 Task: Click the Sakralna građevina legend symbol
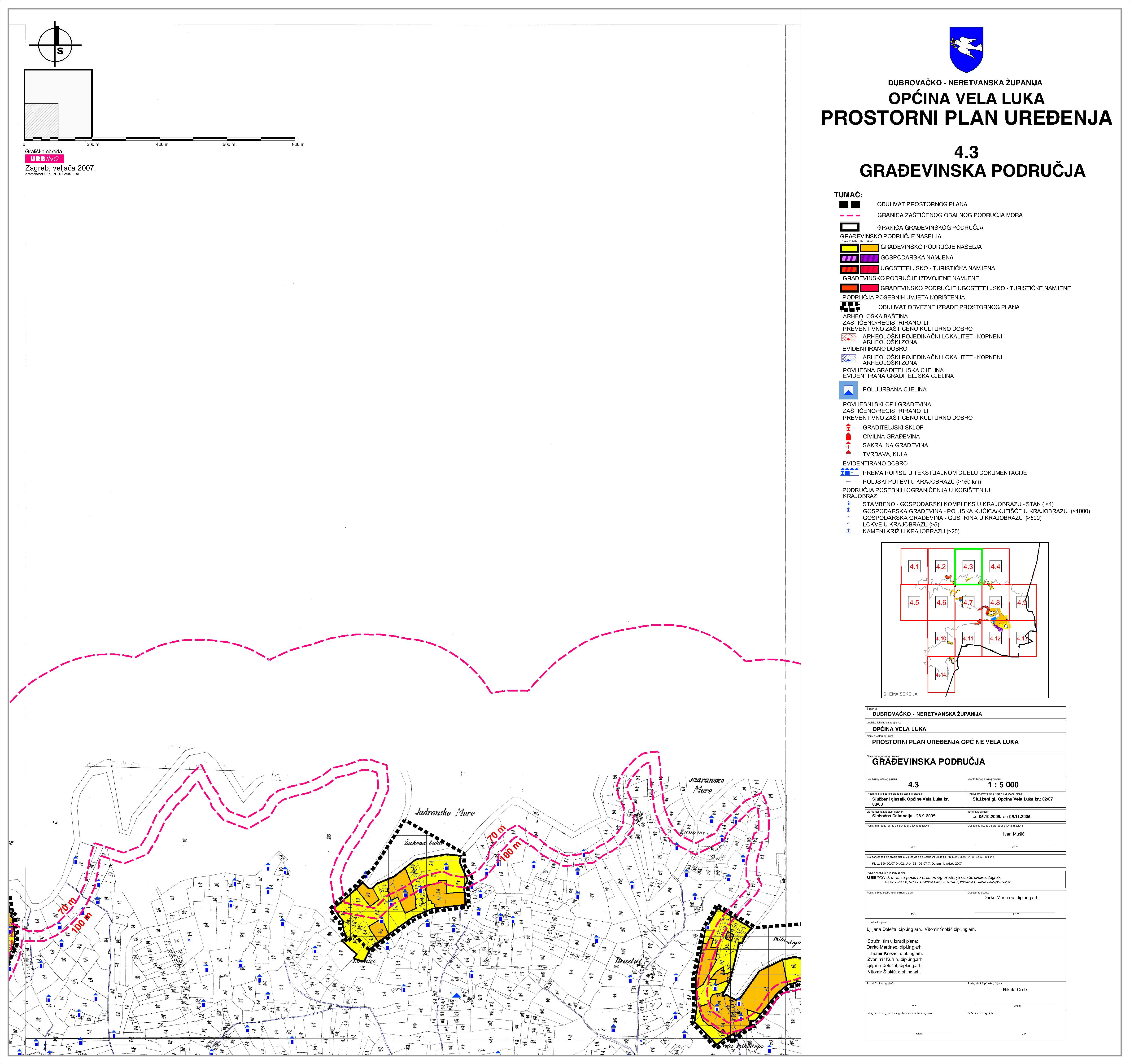click(x=848, y=446)
